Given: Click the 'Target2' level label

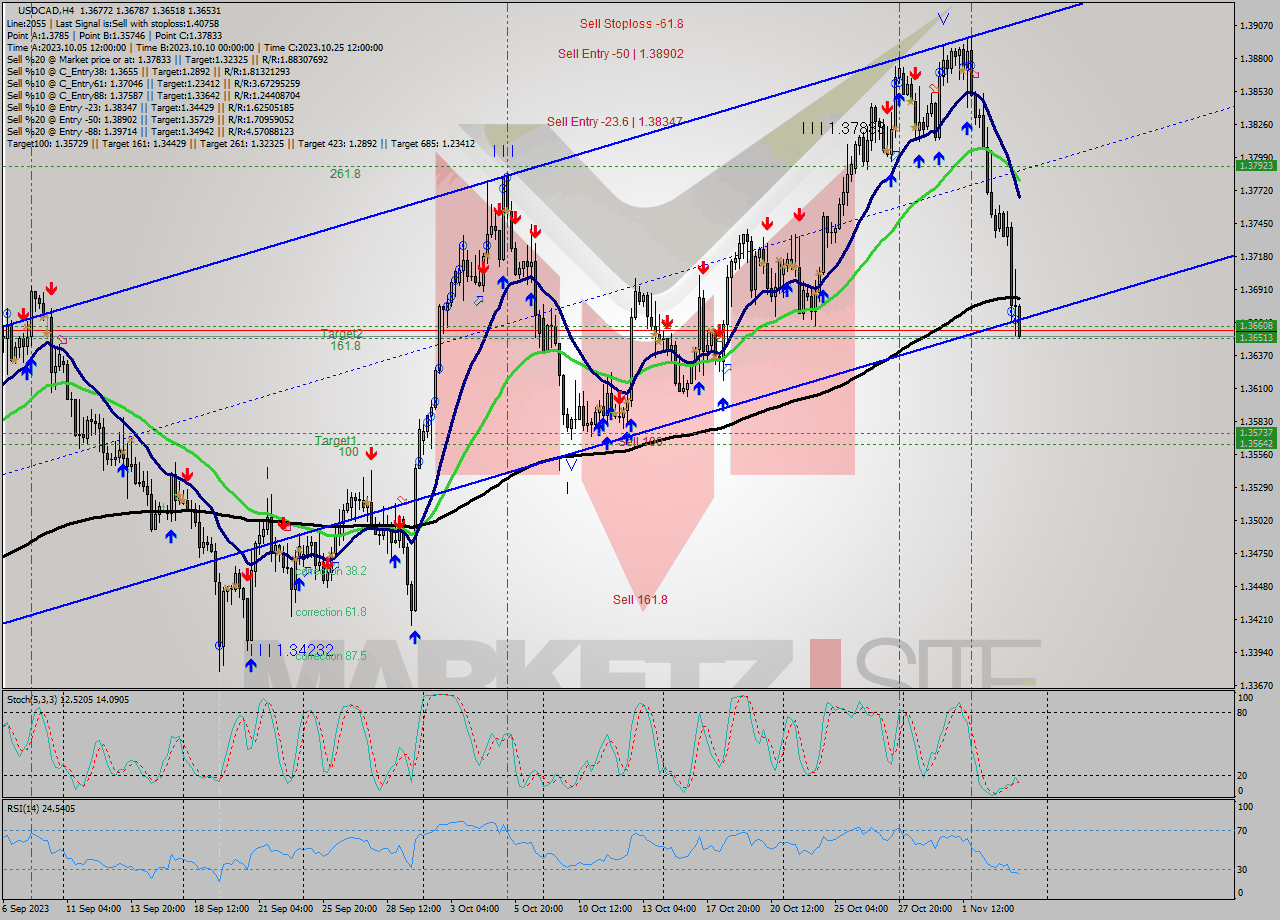Looking at the screenshot, I should tap(341, 333).
